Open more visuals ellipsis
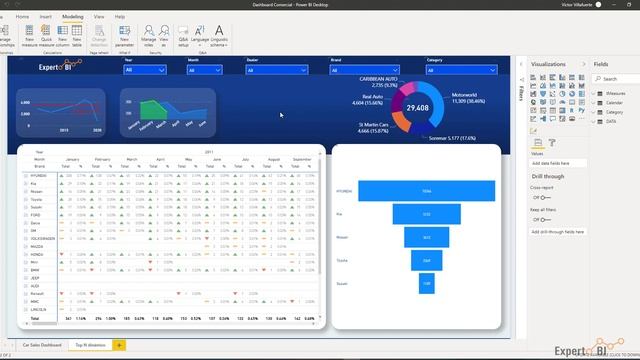The height and width of the screenshot is (360, 640). tap(582, 119)
